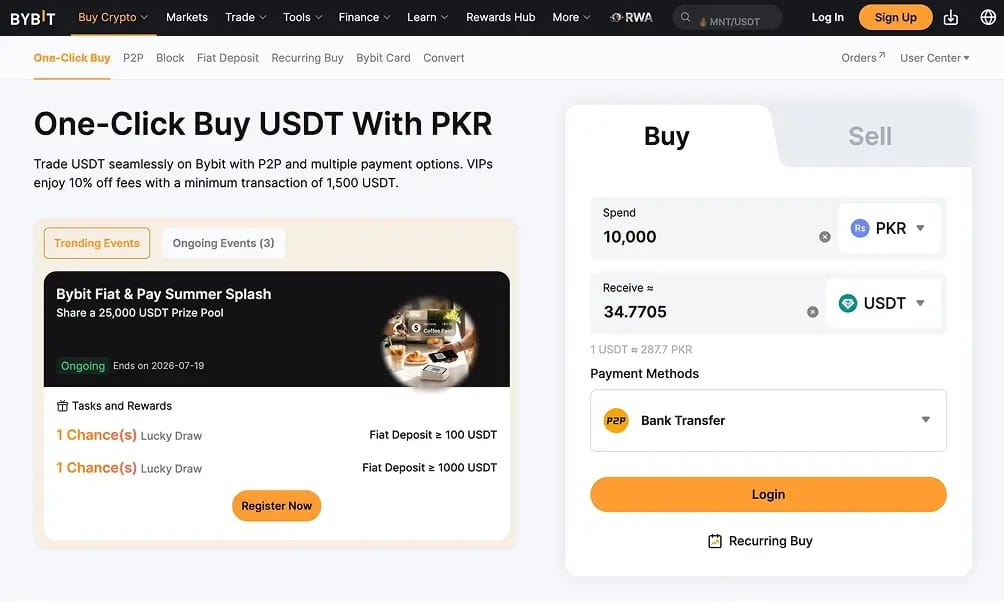Click the Register Now button
Viewport: 1004px width, 602px height.
[277, 506]
